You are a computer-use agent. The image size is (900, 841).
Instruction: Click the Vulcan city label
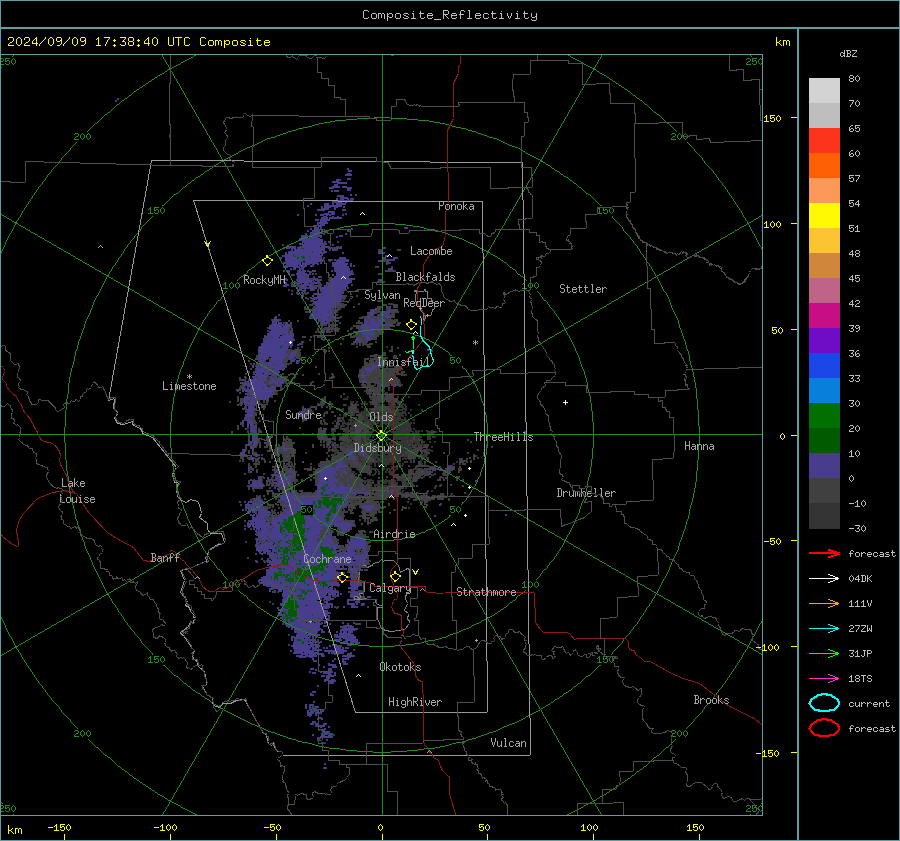(509, 743)
